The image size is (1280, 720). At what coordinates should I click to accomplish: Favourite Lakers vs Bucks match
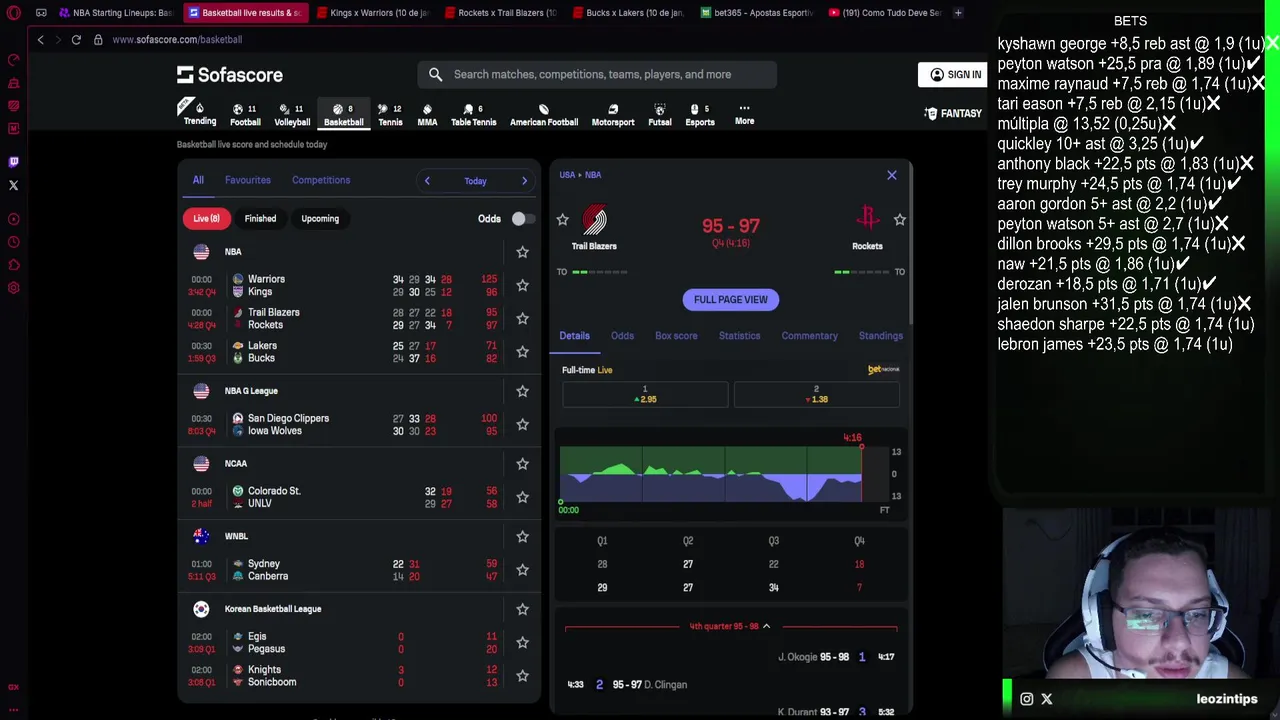(522, 351)
